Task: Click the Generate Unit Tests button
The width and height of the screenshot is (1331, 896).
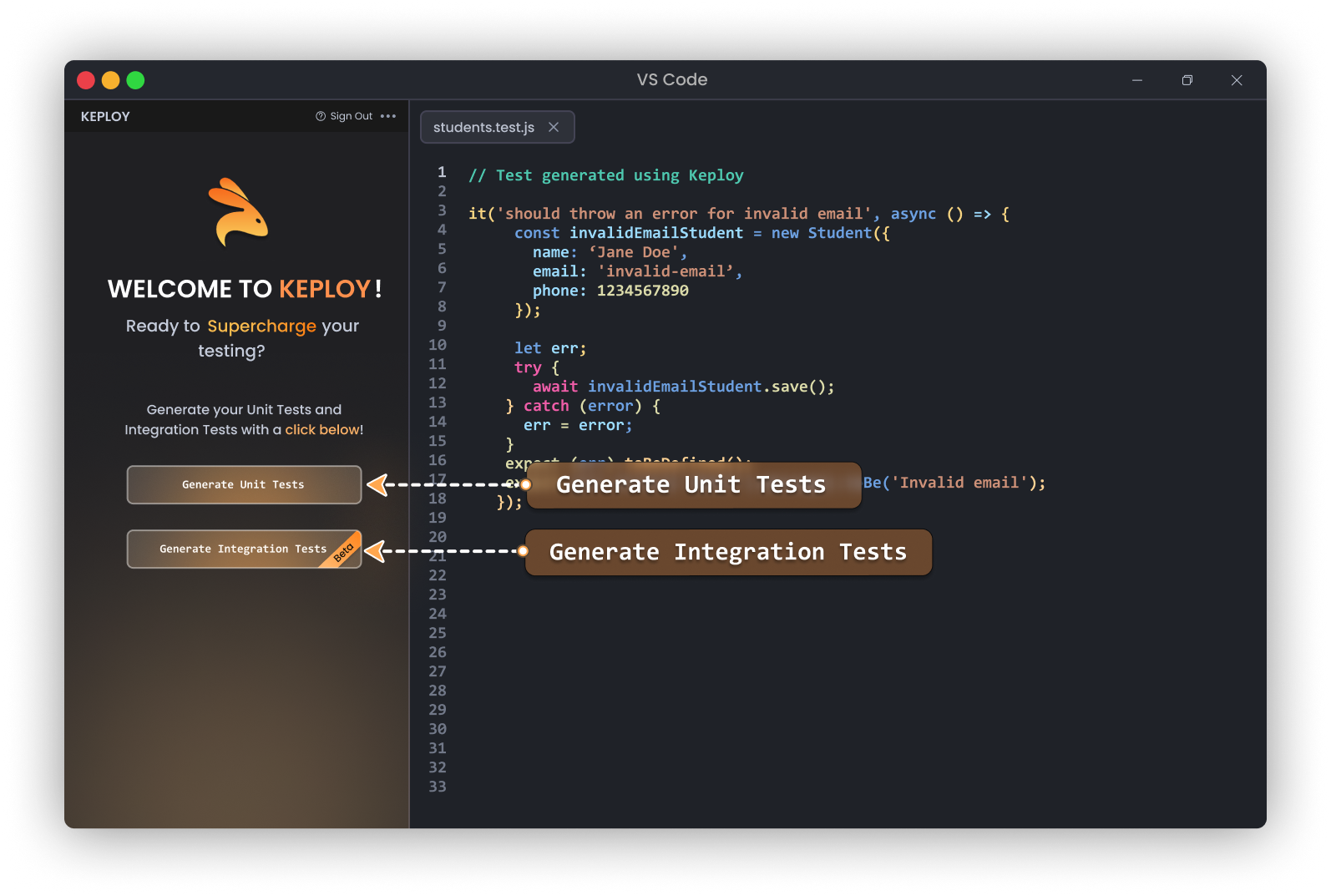Action: pyautogui.click(x=244, y=484)
